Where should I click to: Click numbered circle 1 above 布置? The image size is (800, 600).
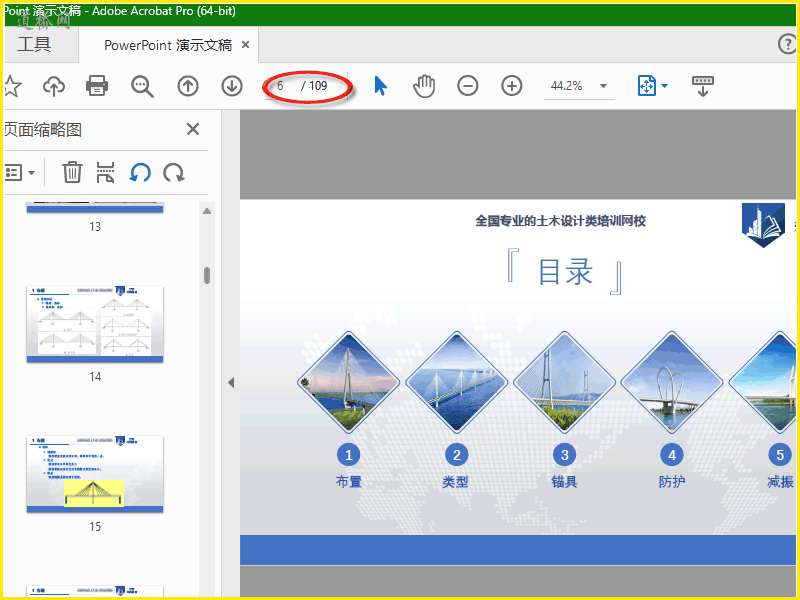[349, 455]
